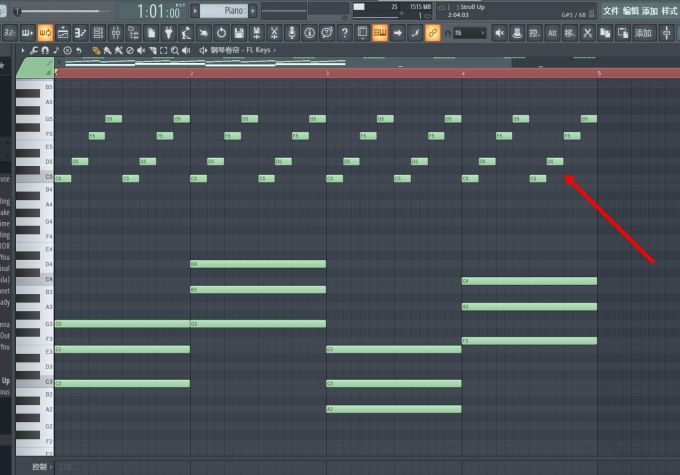
Task: Click the piano roll undo arrow icon
Action: [78, 50]
